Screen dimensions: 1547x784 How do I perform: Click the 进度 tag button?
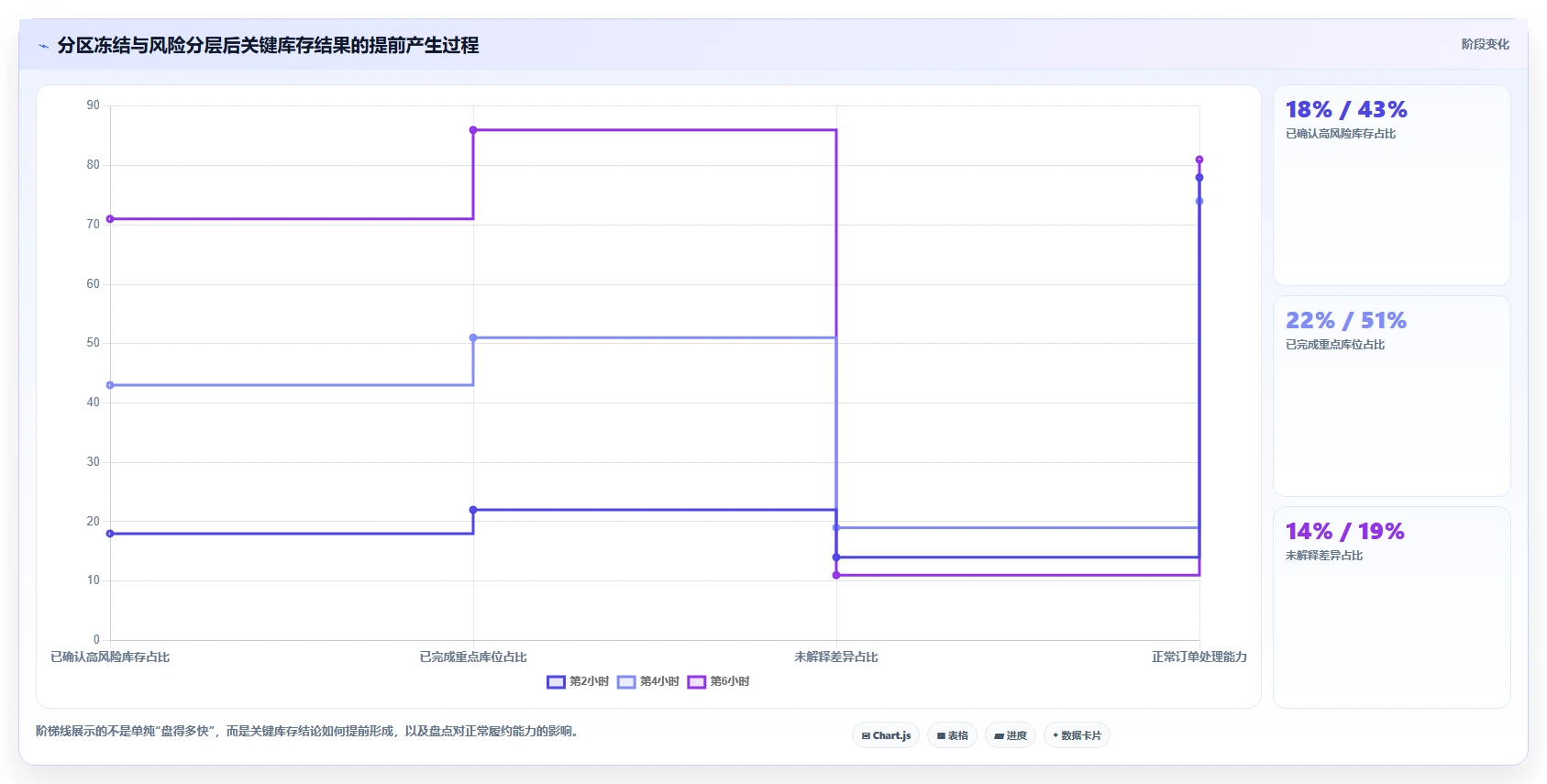tap(1011, 735)
